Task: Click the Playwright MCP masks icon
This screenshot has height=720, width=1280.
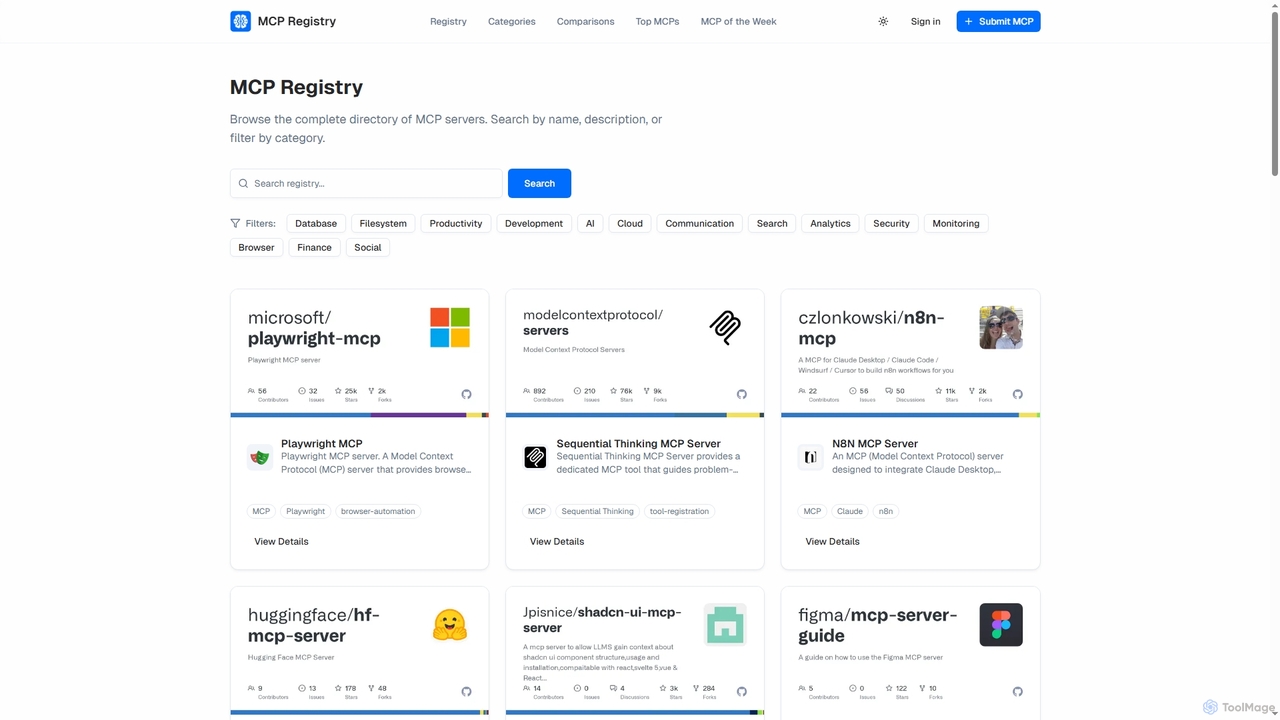Action: tap(260, 457)
